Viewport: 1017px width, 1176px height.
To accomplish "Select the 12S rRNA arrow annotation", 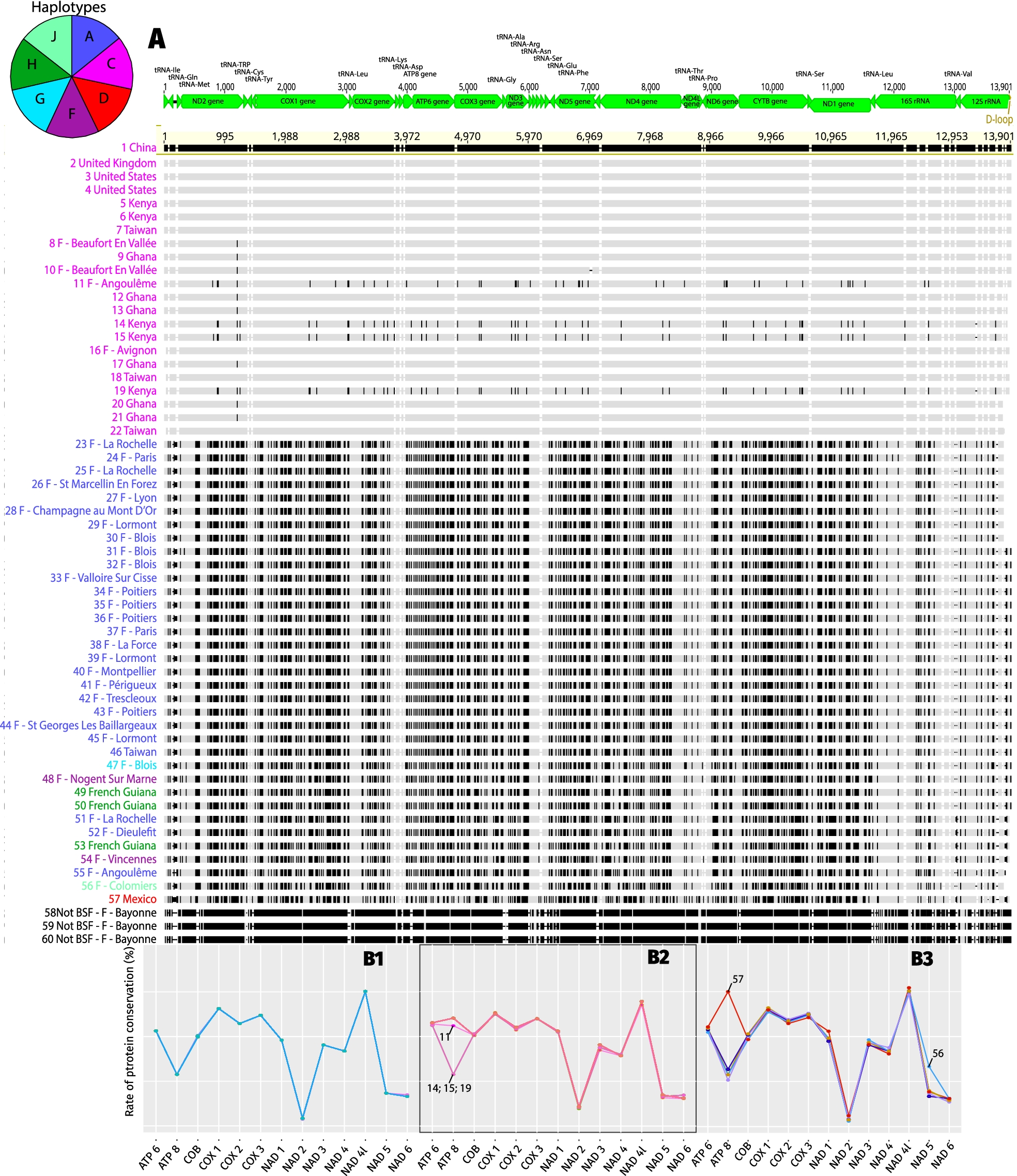I will click(x=984, y=102).
